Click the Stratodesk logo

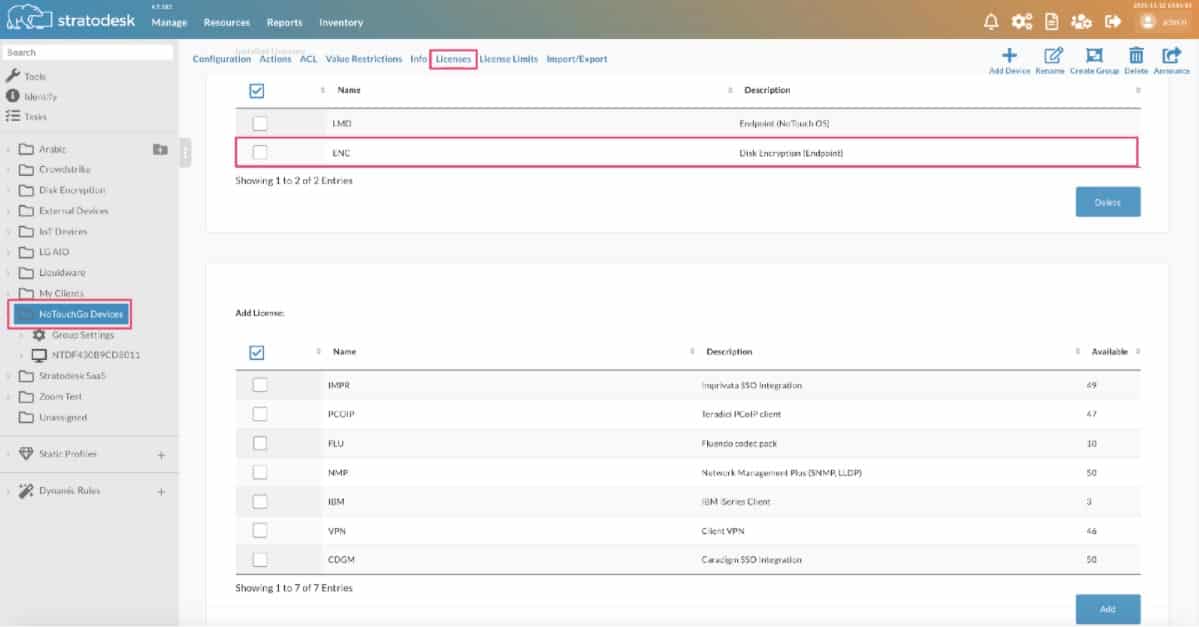[70, 19]
